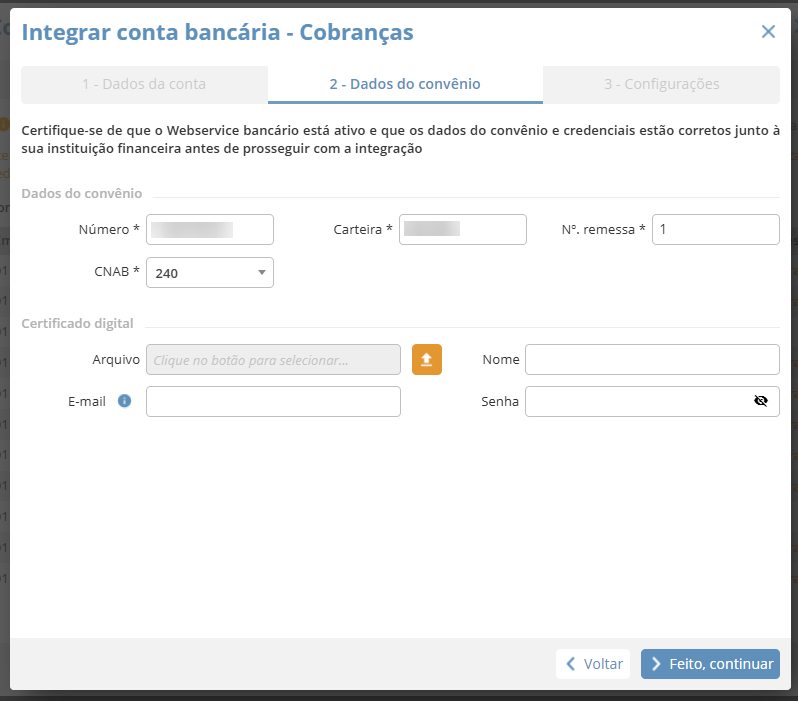Close the Integrar conta bancária dialog
This screenshot has width=798, height=701.
pos(768,32)
